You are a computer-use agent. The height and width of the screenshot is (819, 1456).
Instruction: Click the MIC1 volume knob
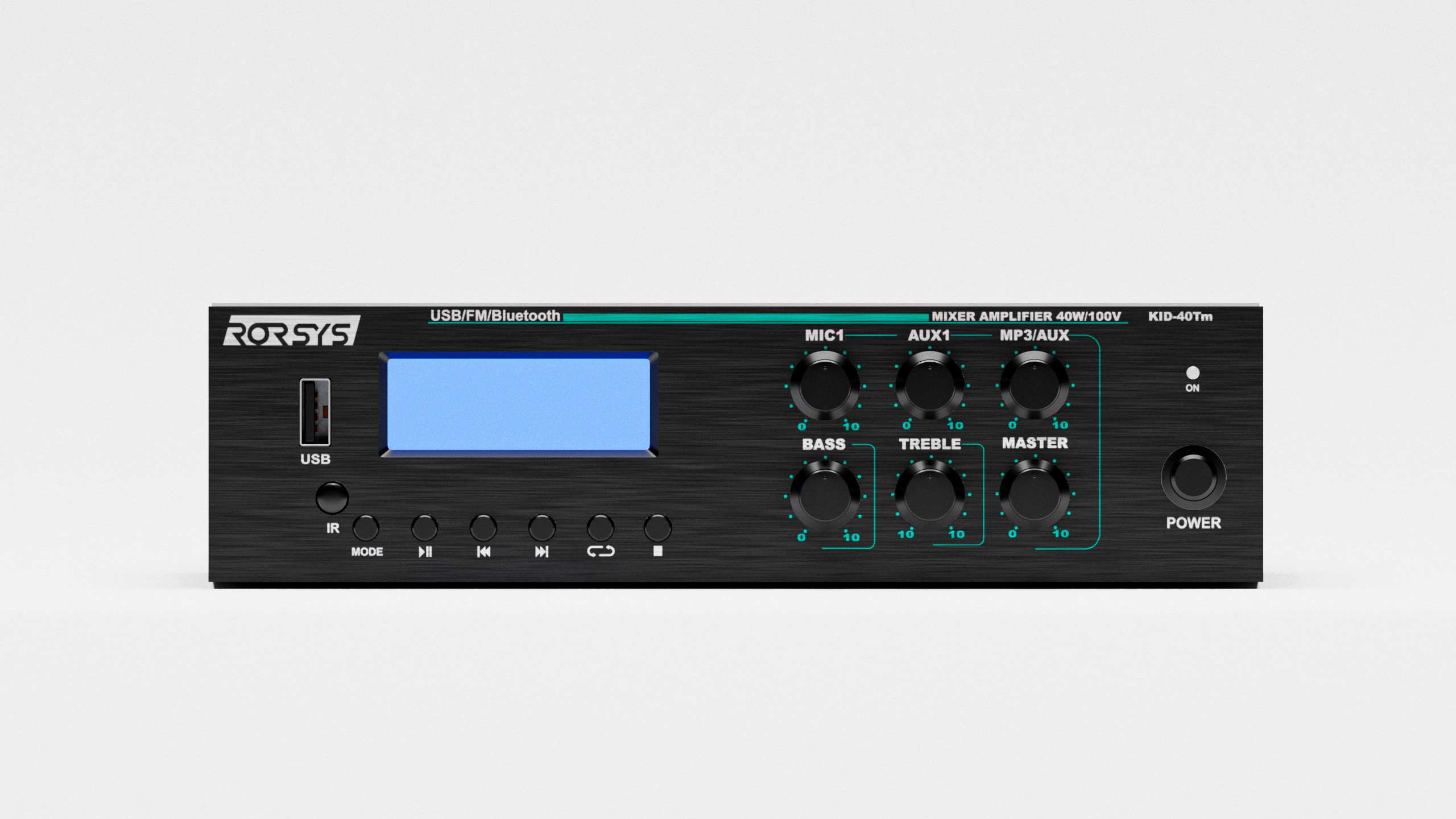825,386
